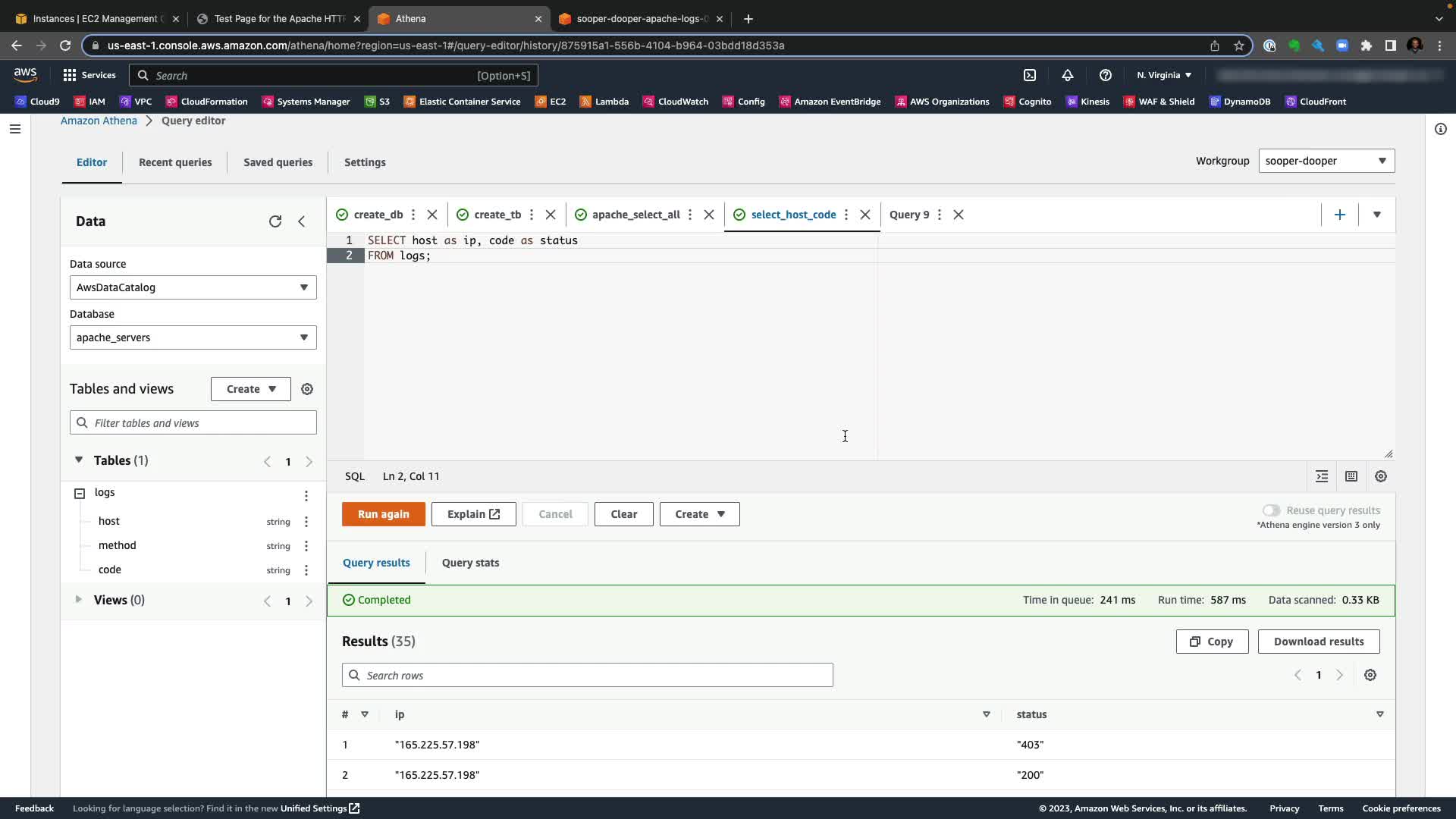The width and height of the screenshot is (1456, 819).
Task: Open AWS CloudShell icon
Action: point(1030,75)
